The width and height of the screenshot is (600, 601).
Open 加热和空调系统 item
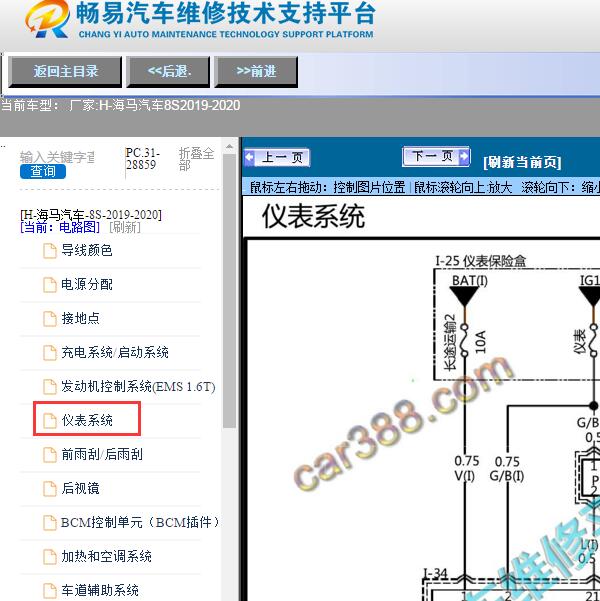click(106, 557)
